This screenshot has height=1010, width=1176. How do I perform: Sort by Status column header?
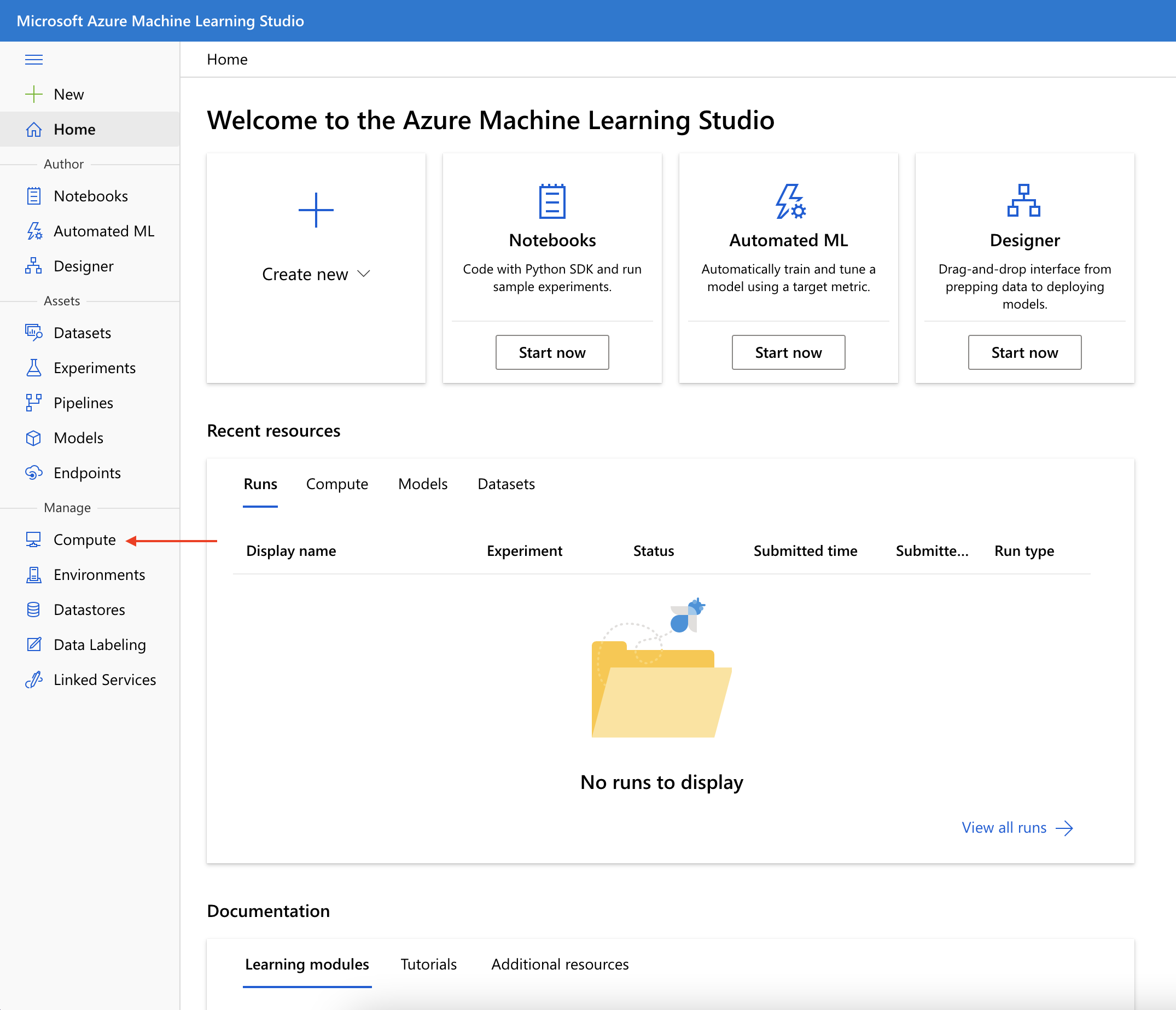point(653,551)
